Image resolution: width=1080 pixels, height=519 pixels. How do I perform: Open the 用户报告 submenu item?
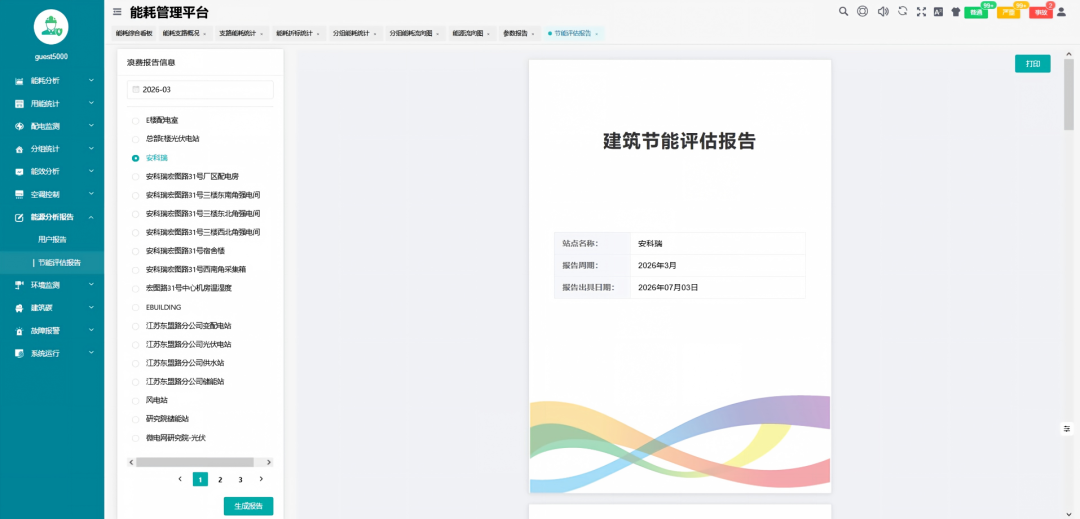[52, 240]
